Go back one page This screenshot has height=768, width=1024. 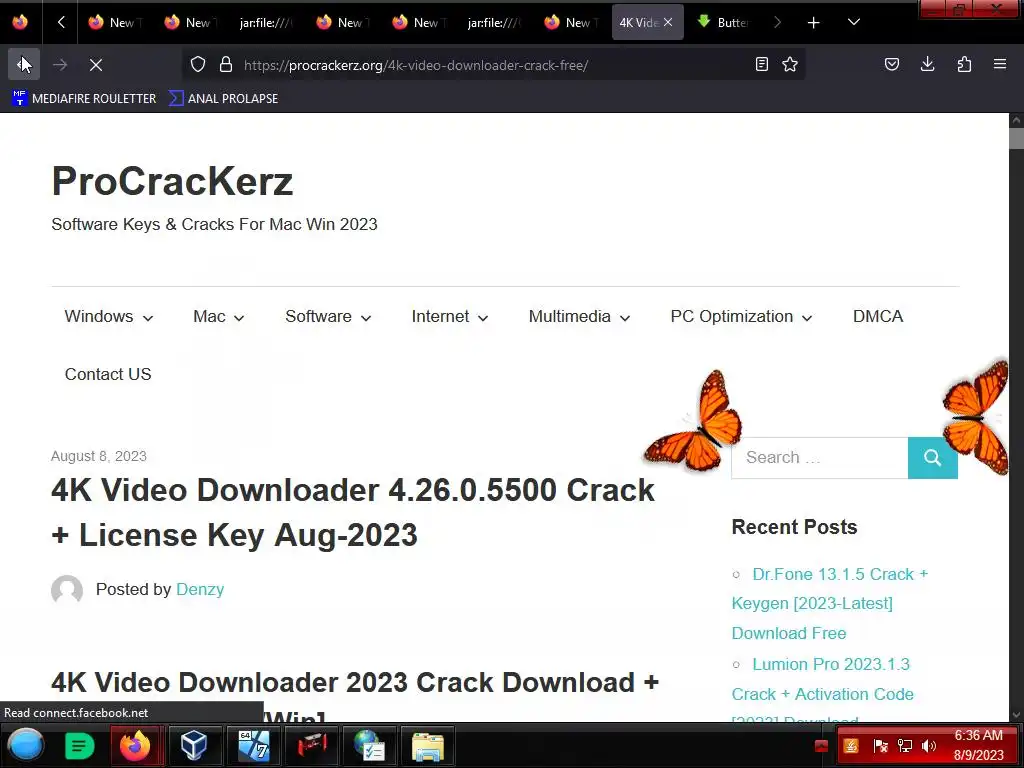(x=24, y=65)
